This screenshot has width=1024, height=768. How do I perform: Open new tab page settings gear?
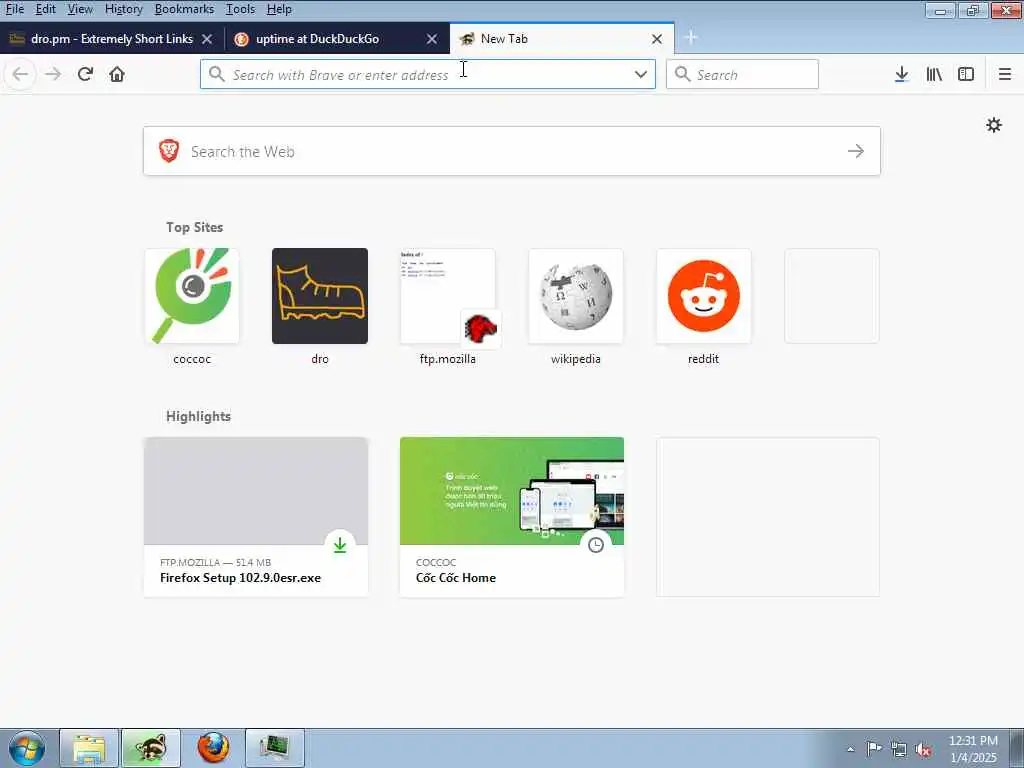coord(993,125)
